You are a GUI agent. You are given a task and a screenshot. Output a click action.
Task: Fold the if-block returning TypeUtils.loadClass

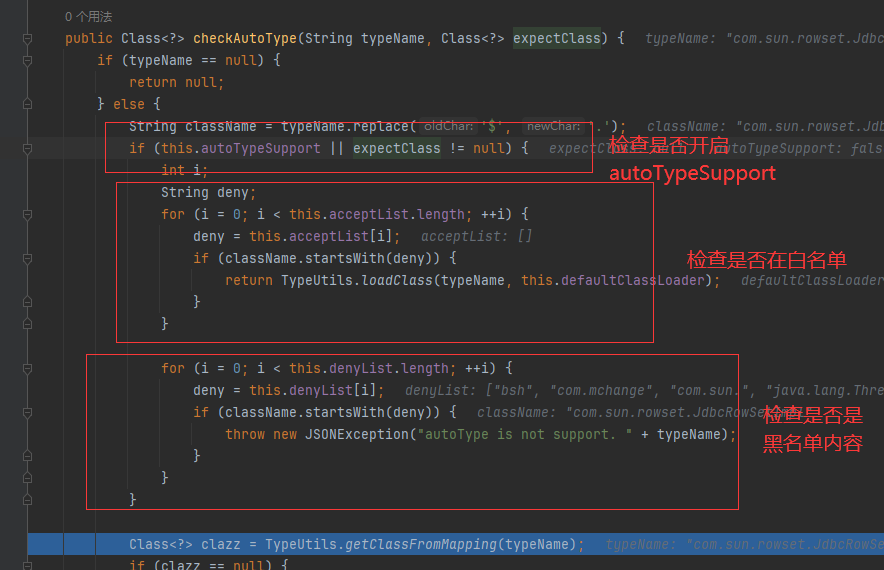[x=28, y=259]
